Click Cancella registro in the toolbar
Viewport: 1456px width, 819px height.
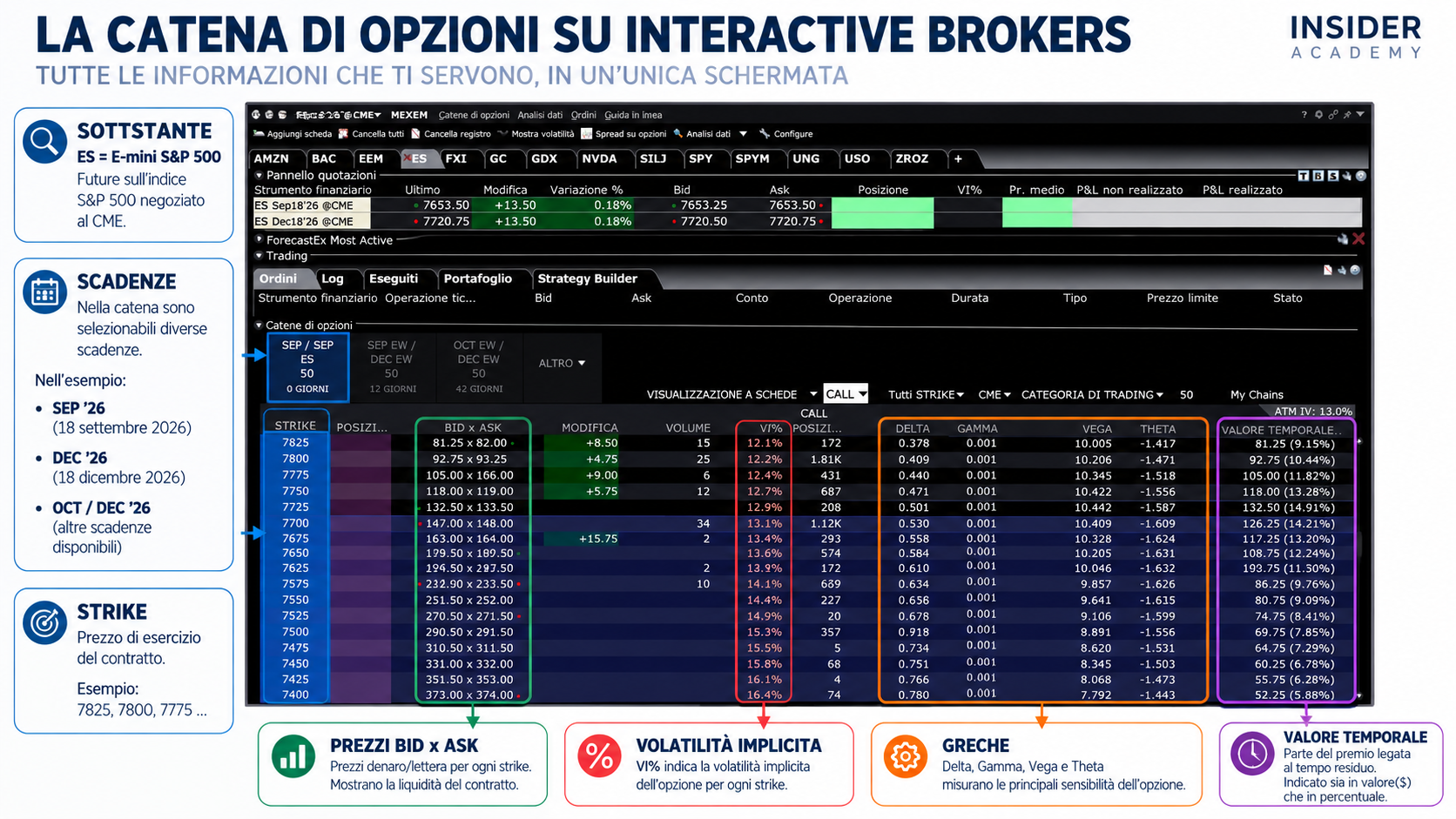tap(451, 134)
